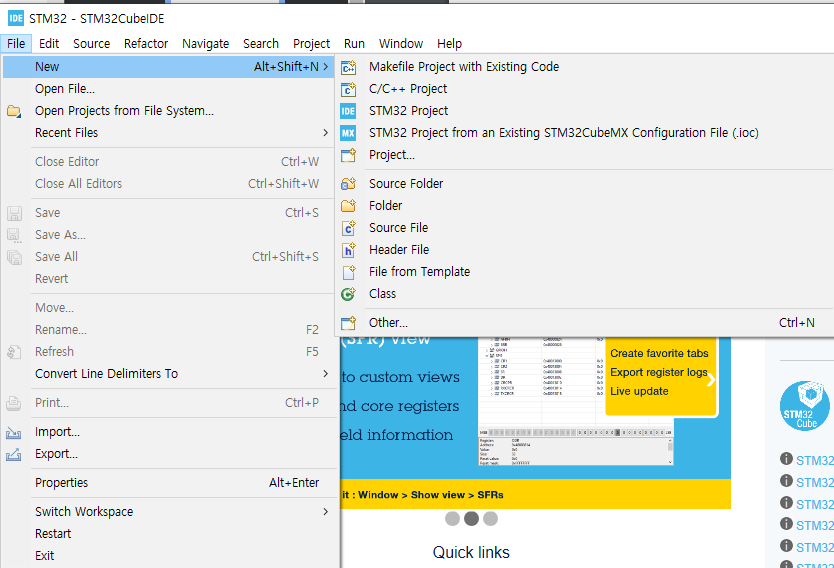Click the Header File icon
The image size is (834, 568).
[x=348, y=250]
